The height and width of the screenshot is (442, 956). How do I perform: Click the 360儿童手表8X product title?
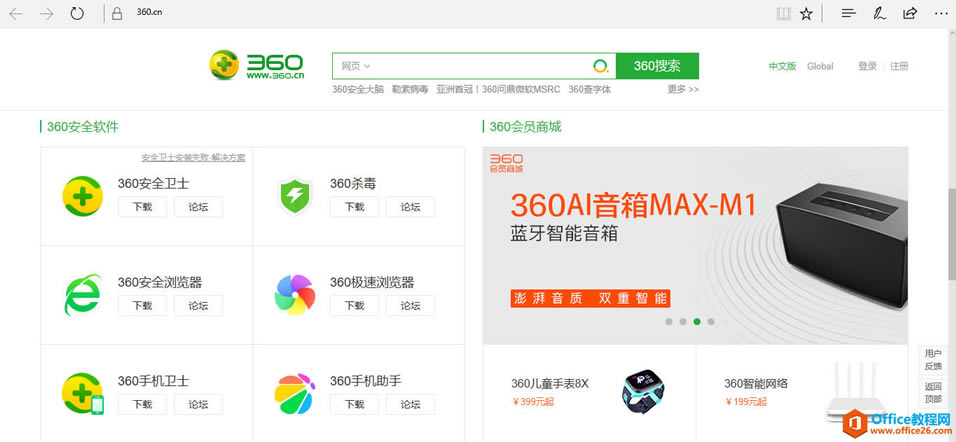tap(550, 383)
